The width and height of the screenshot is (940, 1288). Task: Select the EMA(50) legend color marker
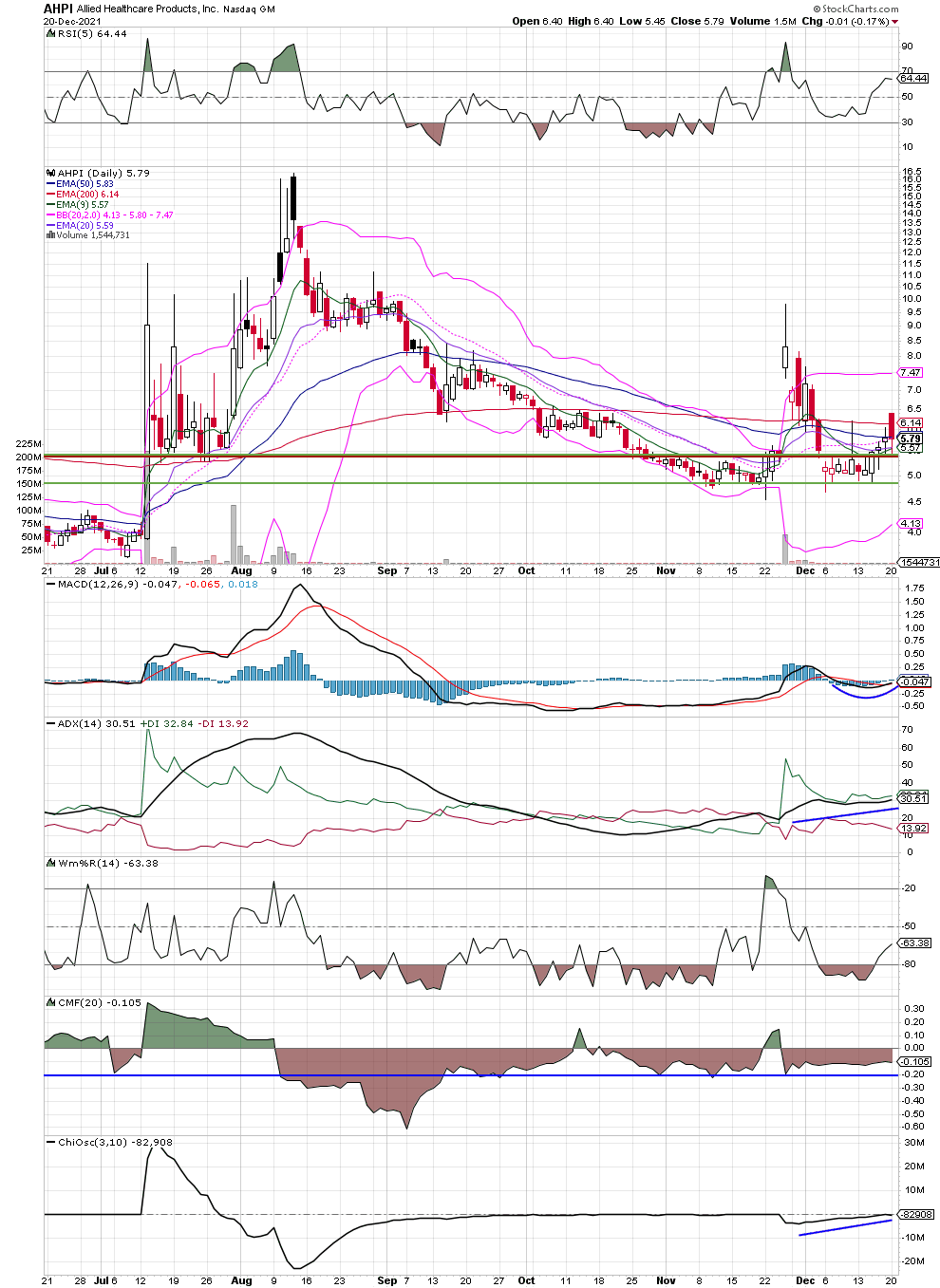point(51,184)
